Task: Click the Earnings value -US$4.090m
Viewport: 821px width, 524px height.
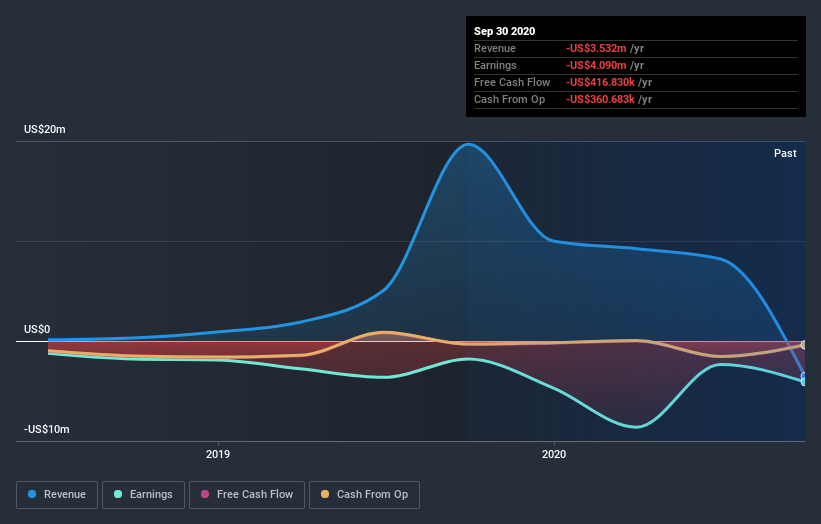Action: [x=596, y=65]
